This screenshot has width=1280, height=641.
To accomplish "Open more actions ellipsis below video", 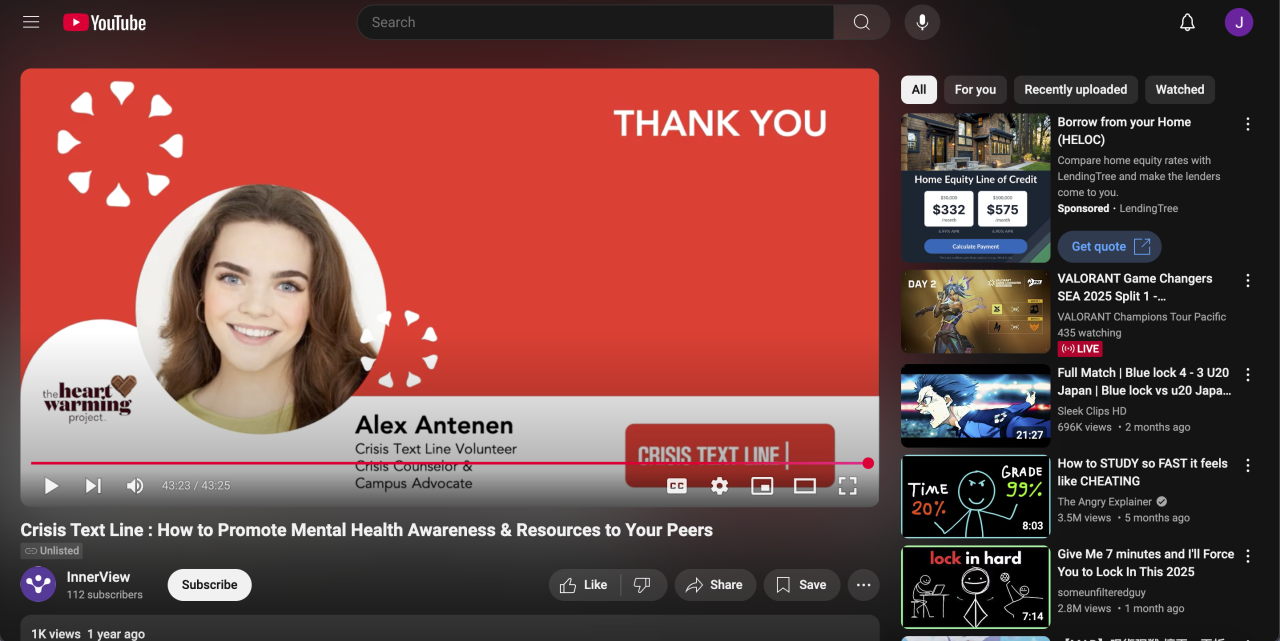I will 864,585.
